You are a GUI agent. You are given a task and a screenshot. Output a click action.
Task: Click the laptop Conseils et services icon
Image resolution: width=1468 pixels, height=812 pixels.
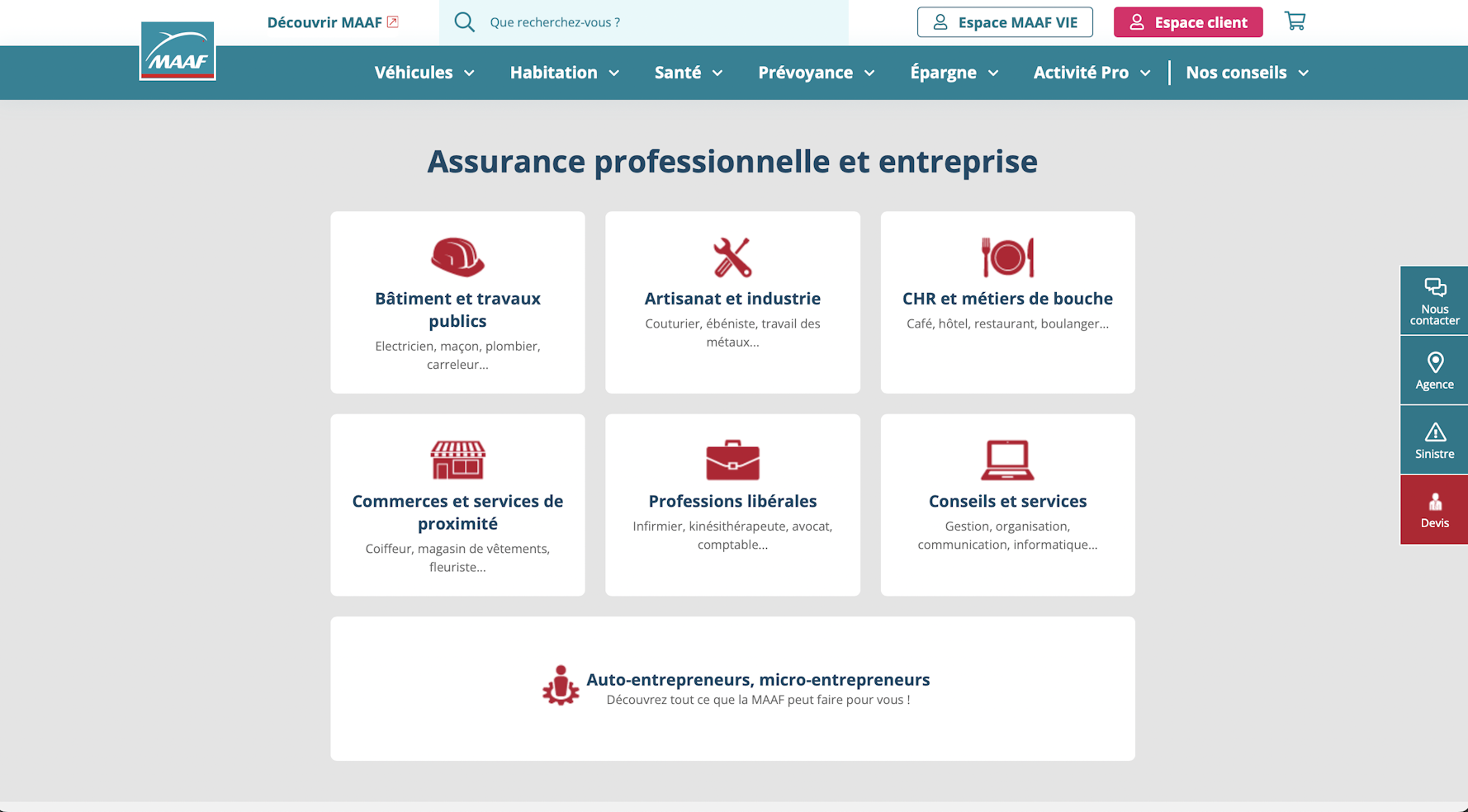tap(1007, 460)
